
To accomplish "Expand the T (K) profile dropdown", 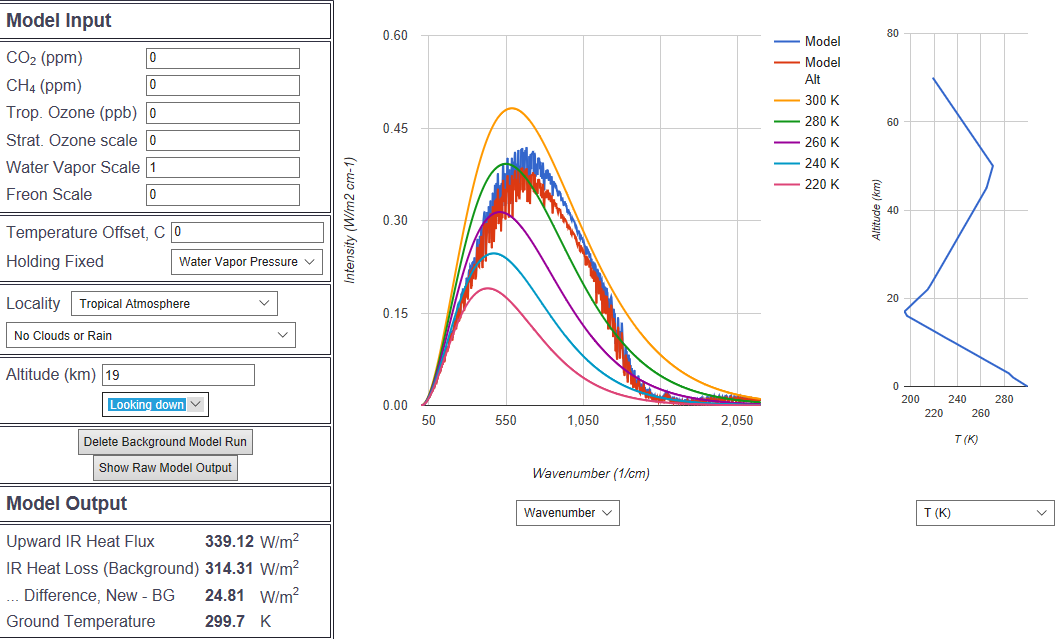I will click(x=985, y=513).
